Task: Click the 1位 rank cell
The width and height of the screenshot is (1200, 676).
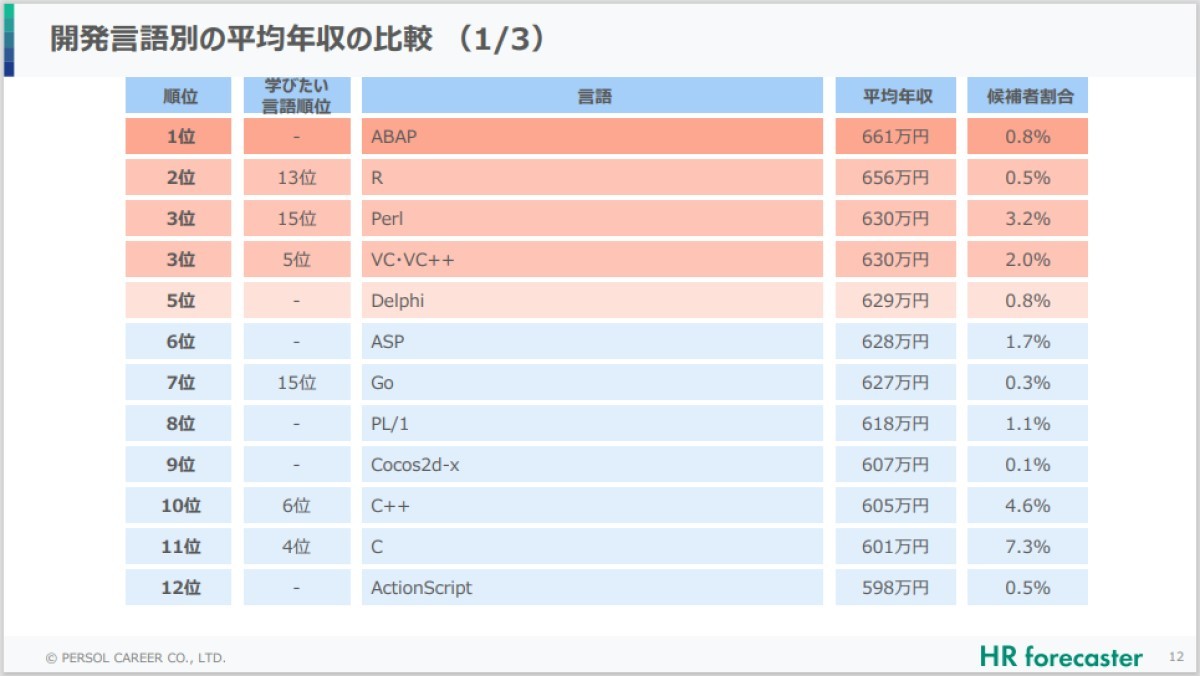Action: (178, 136)
